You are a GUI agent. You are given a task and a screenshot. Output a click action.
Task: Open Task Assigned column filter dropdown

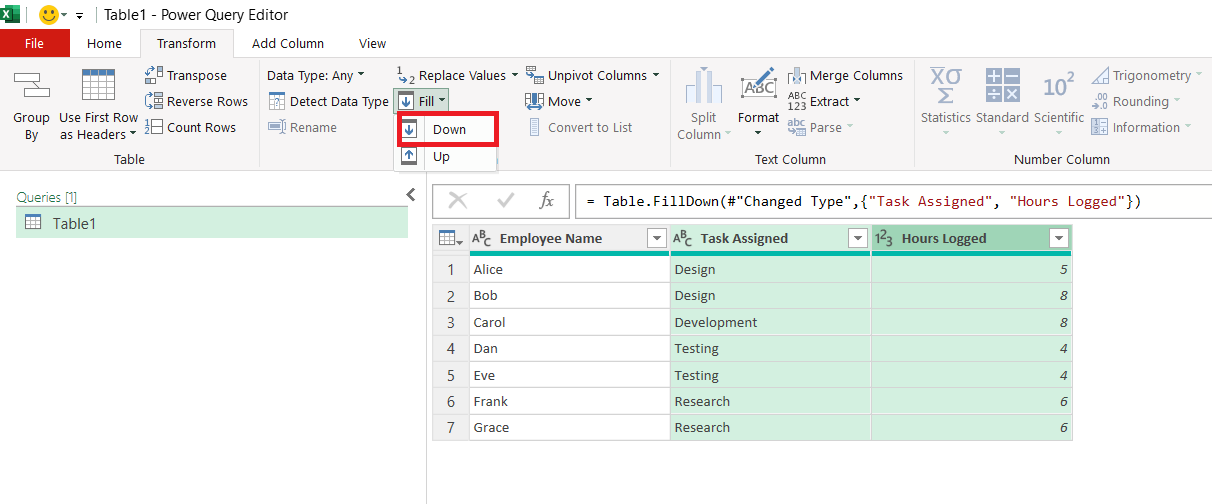coord(857,238)
